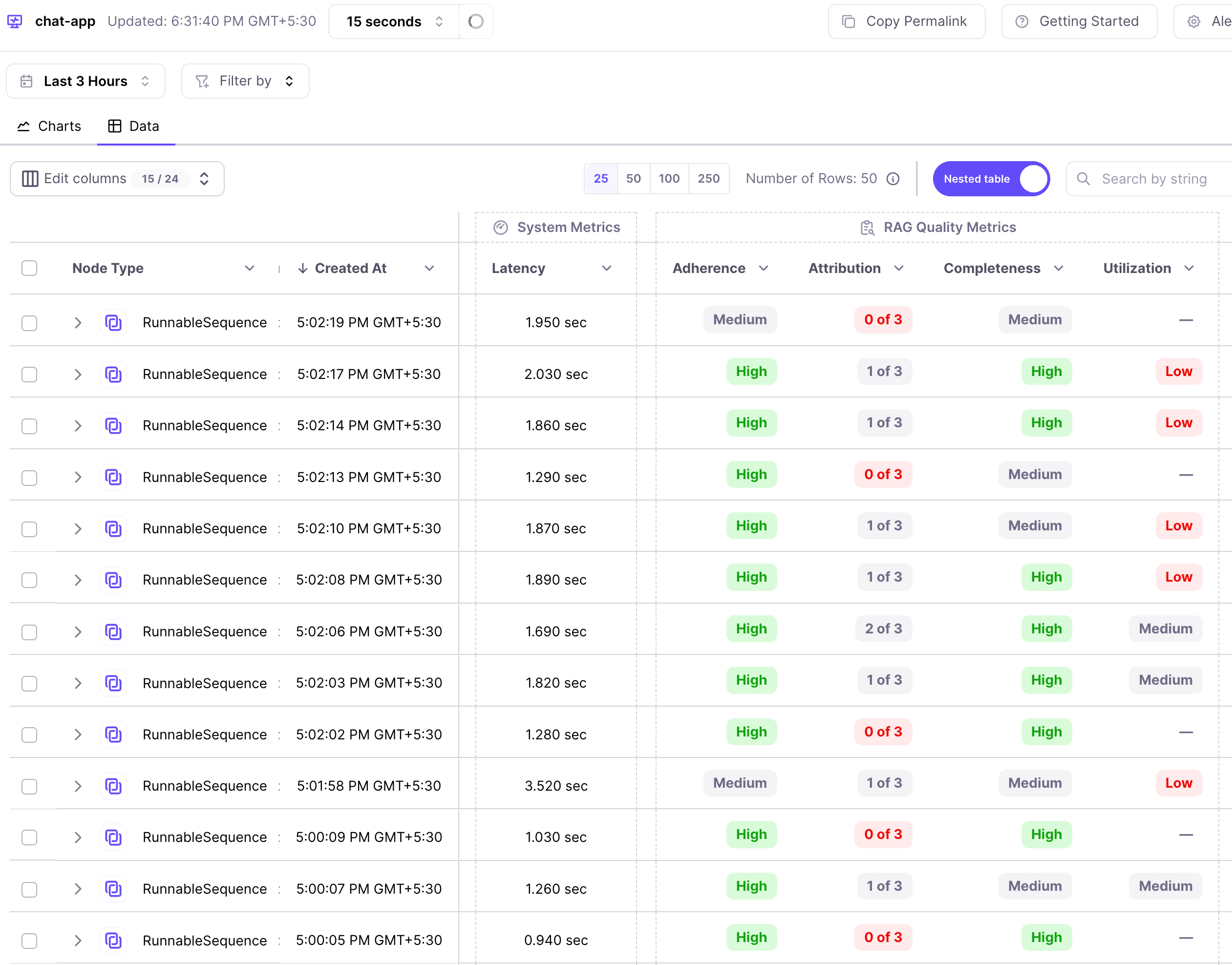Switch to the Data tab
Viewport: 1232px width, 965px height.
point(134,126)
